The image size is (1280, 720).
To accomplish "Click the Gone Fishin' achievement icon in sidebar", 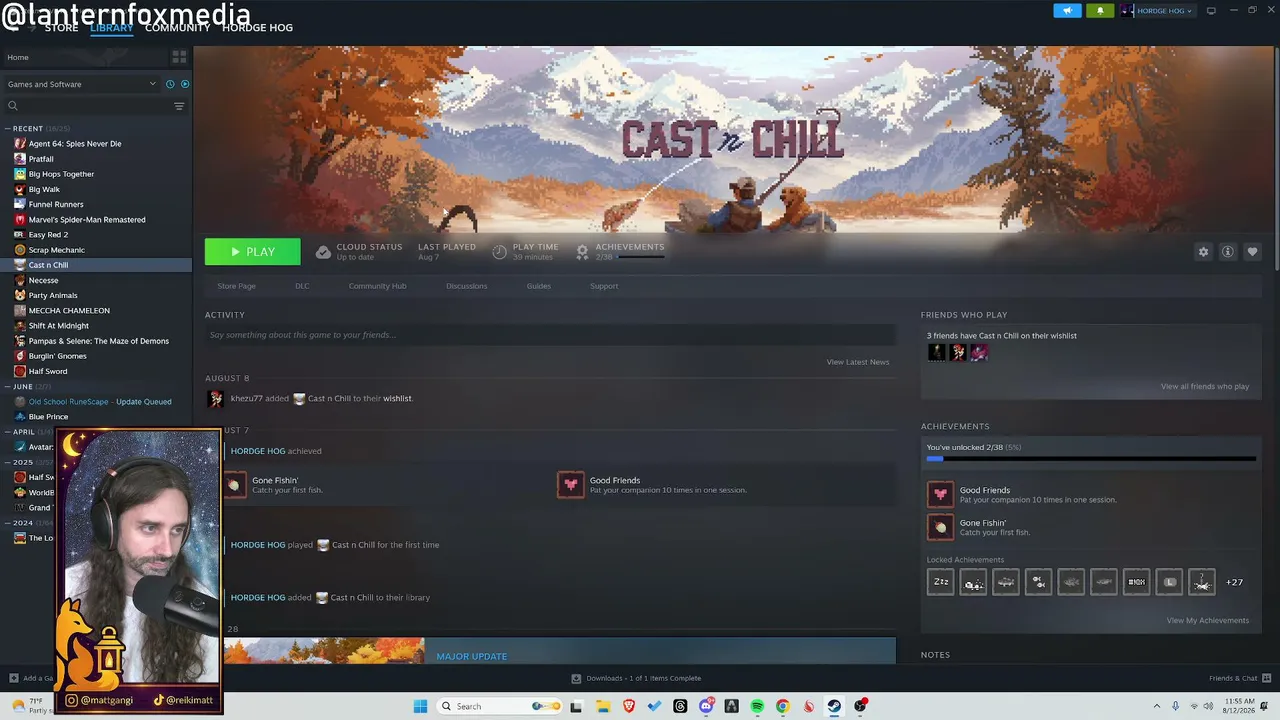I will click(x=940, y=527).
